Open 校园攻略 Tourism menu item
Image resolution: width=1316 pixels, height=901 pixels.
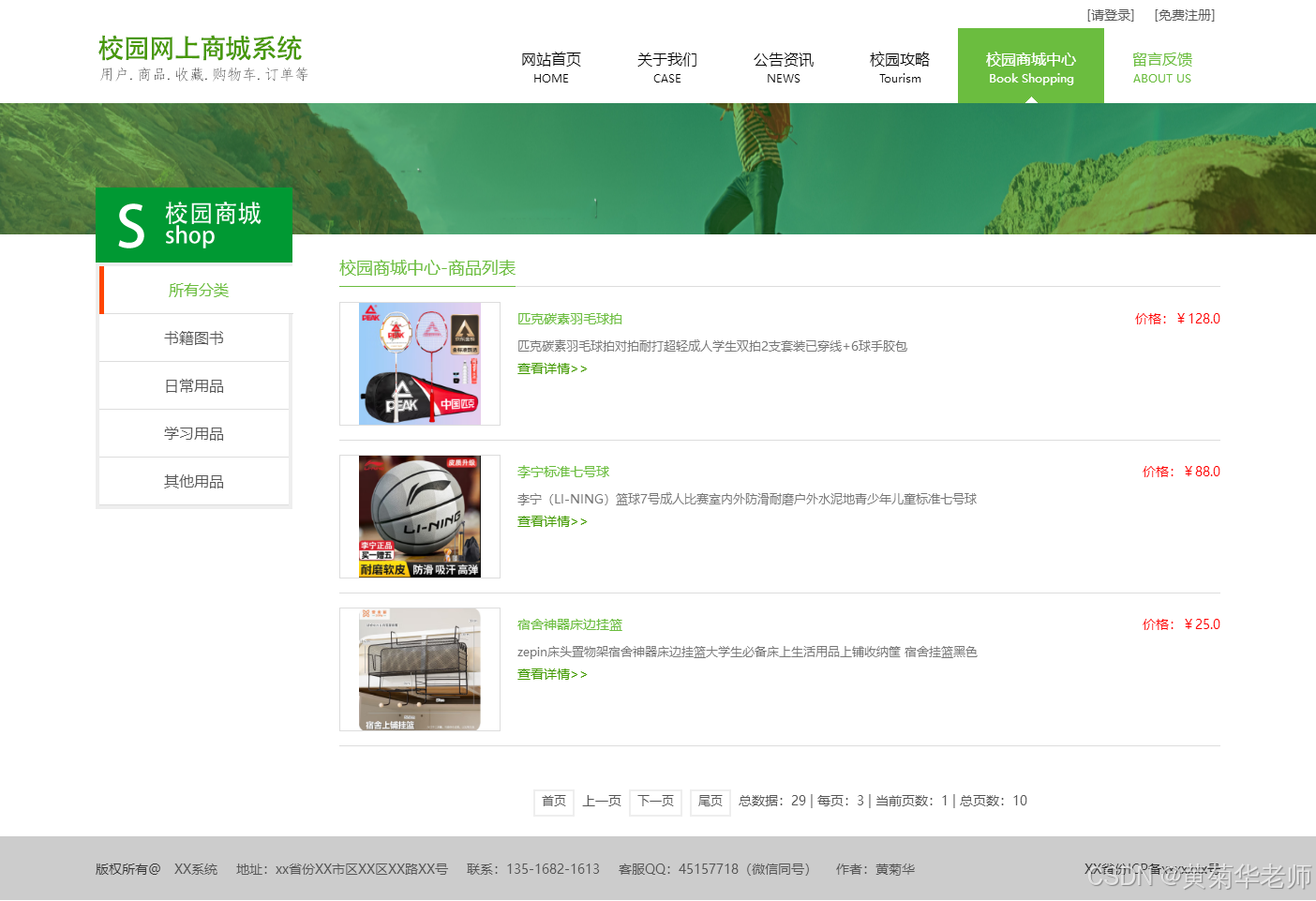(900, 68)
